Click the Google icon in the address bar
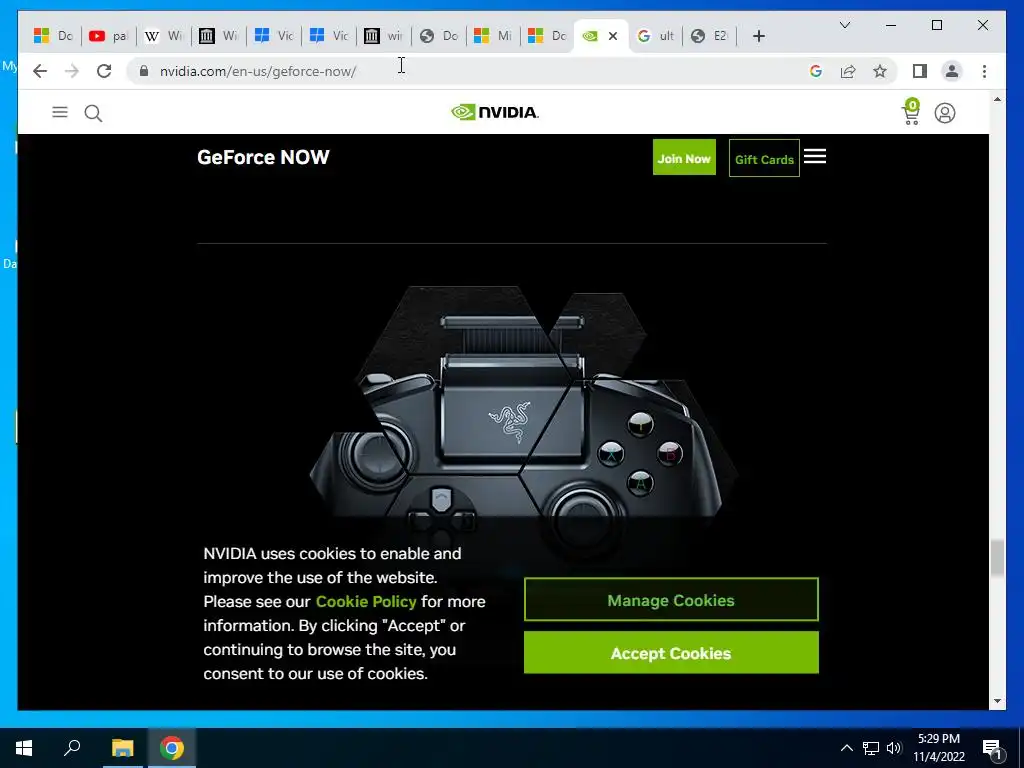 point(816,71)
